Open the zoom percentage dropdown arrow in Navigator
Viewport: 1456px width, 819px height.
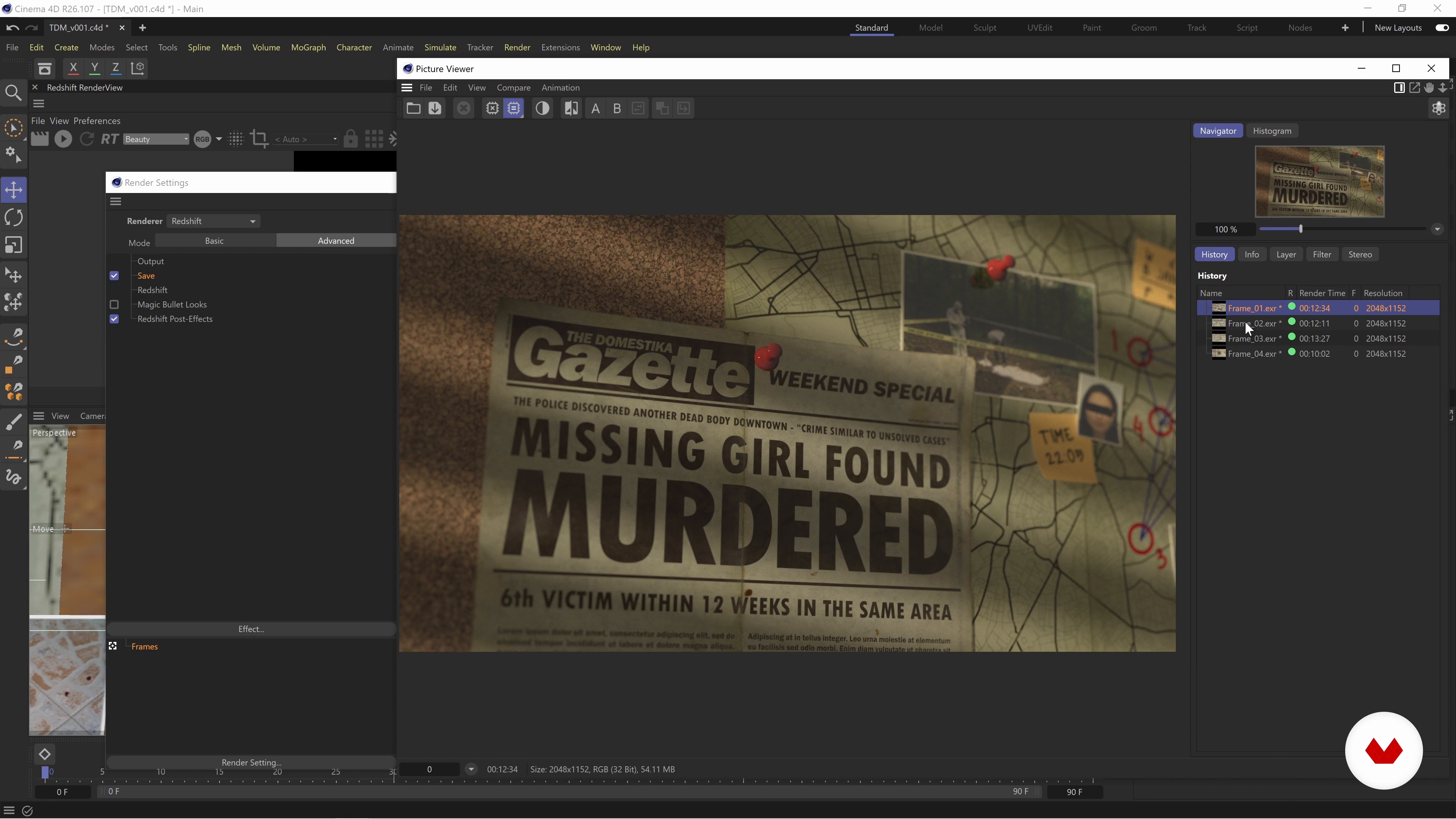pyautogui.click(x=1437, y=229)
